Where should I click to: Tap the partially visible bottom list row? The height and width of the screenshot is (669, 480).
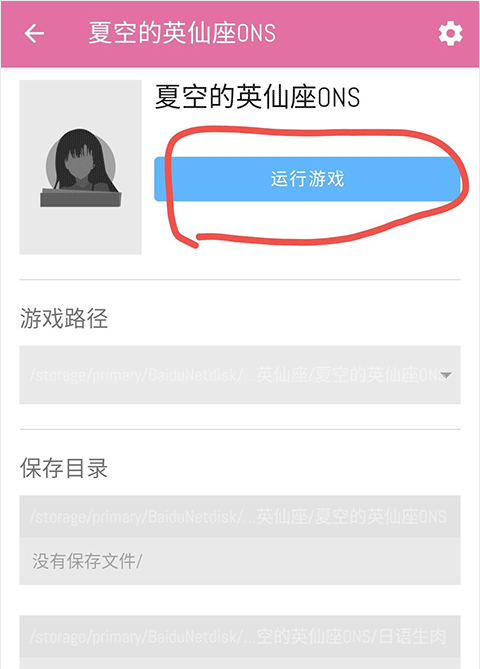pyautogui.click(x=240, y=663)
